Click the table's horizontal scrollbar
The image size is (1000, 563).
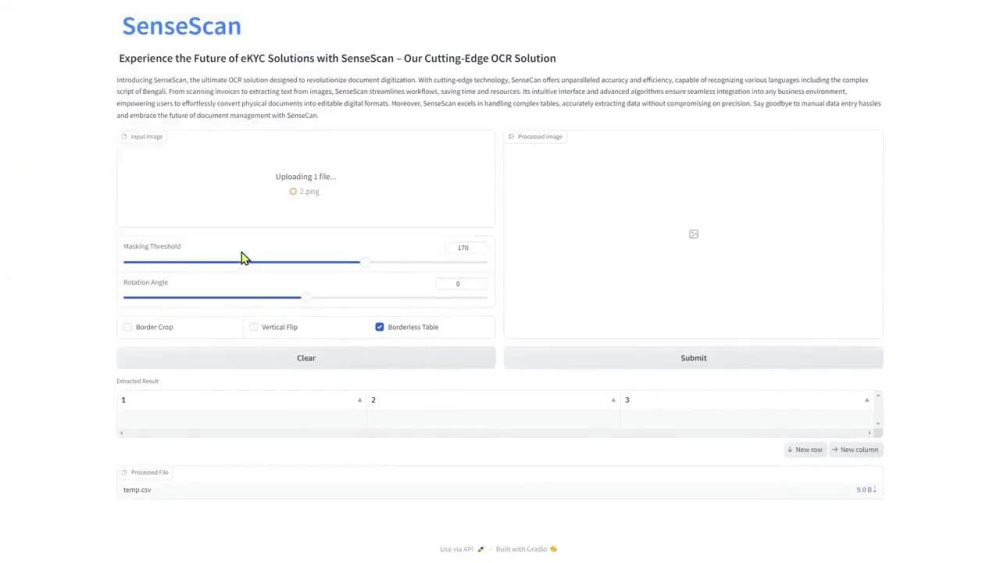495,433
